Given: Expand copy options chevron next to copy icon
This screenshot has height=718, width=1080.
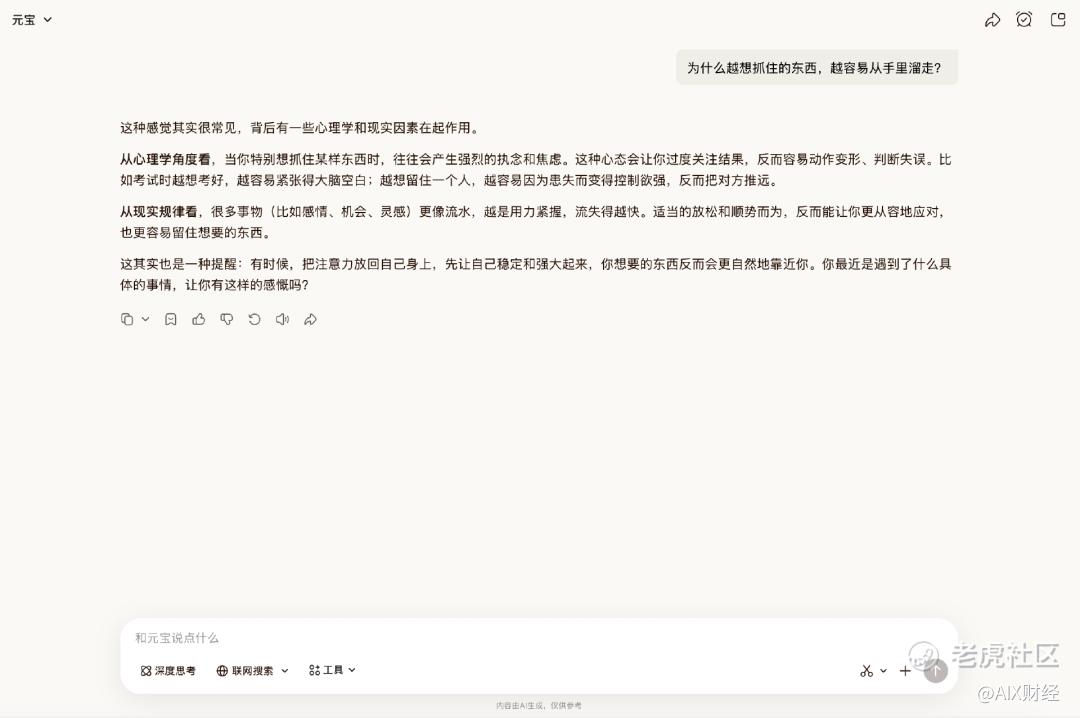Looking at the screenshot, I should [145, 319].
